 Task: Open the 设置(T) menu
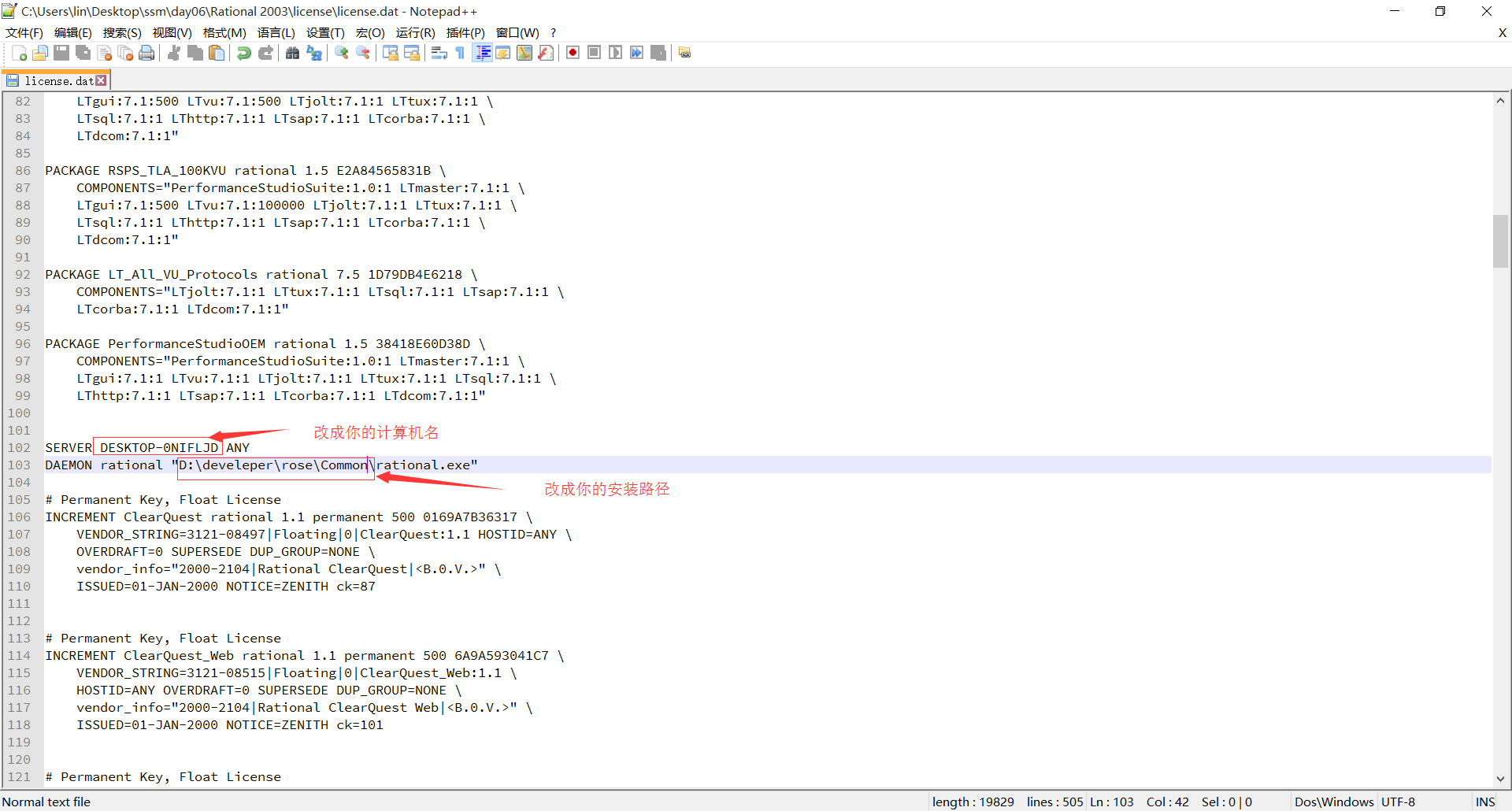(325, 32)
